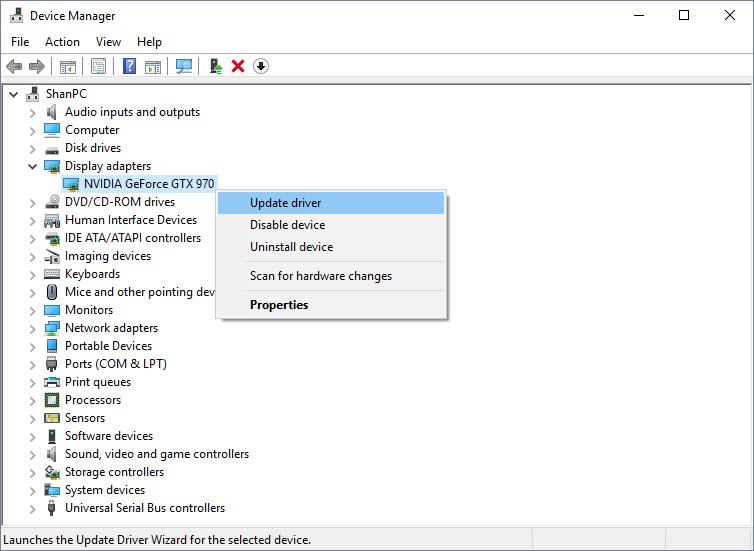Click the Audio inputs and outputs speaker icon
The height and width of the screenshot is (551, 754).
[x=51, y=112]
